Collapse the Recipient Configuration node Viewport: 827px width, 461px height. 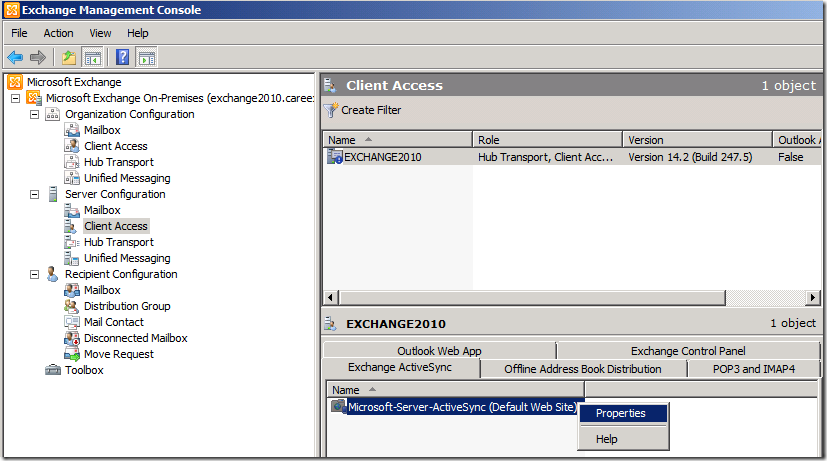34,274
